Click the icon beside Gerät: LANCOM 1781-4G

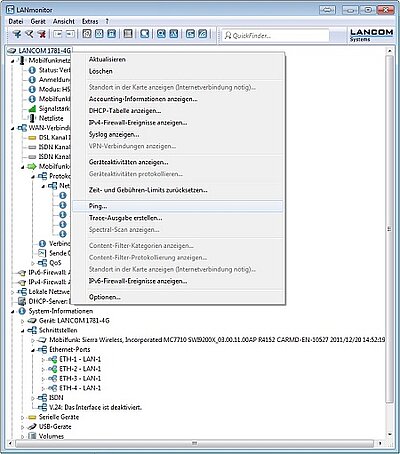coord(32,321)
